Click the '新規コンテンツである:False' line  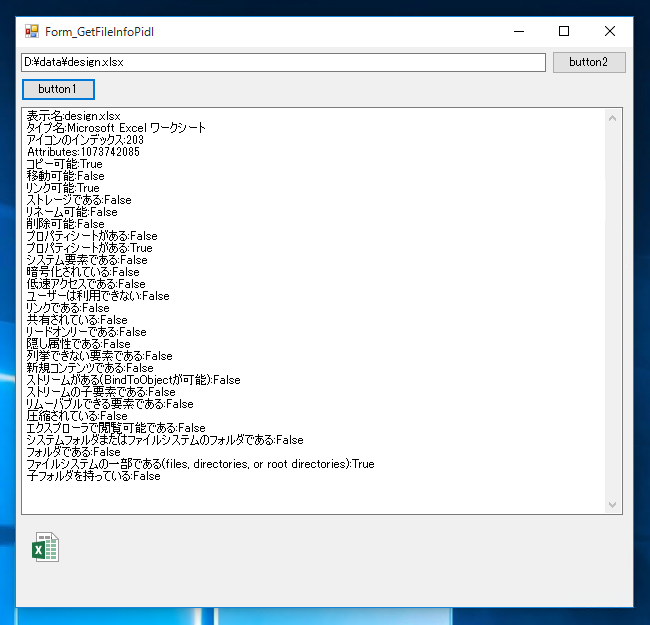[x=90, y=368]
